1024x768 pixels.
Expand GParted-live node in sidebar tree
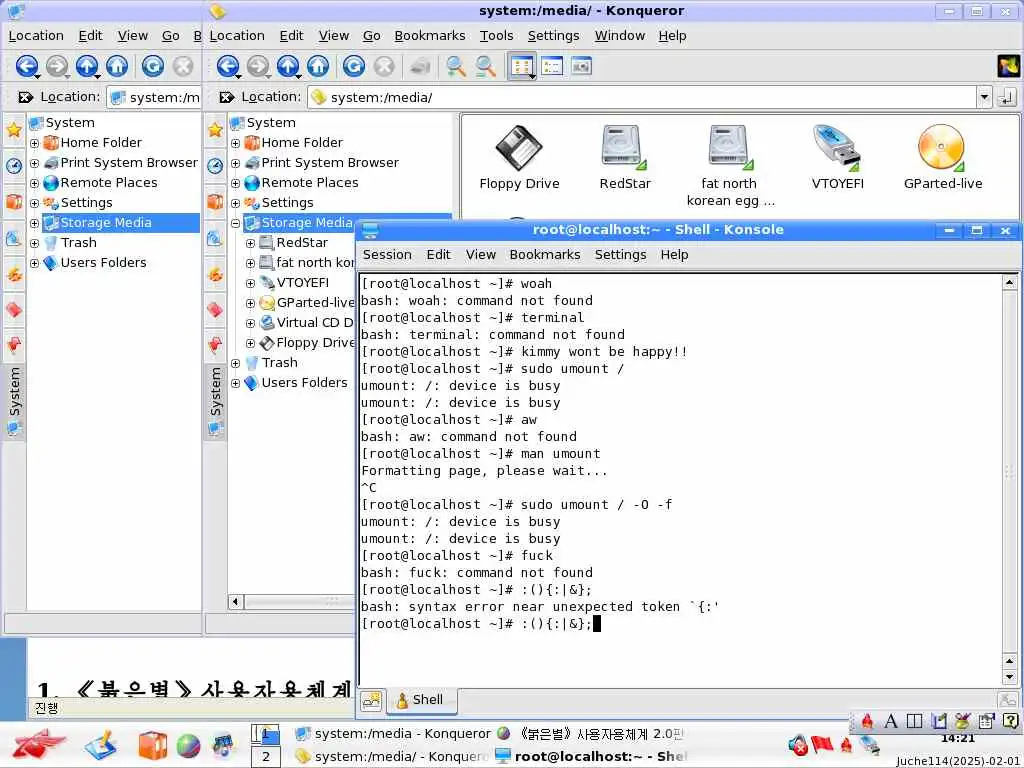pos(250,304)
